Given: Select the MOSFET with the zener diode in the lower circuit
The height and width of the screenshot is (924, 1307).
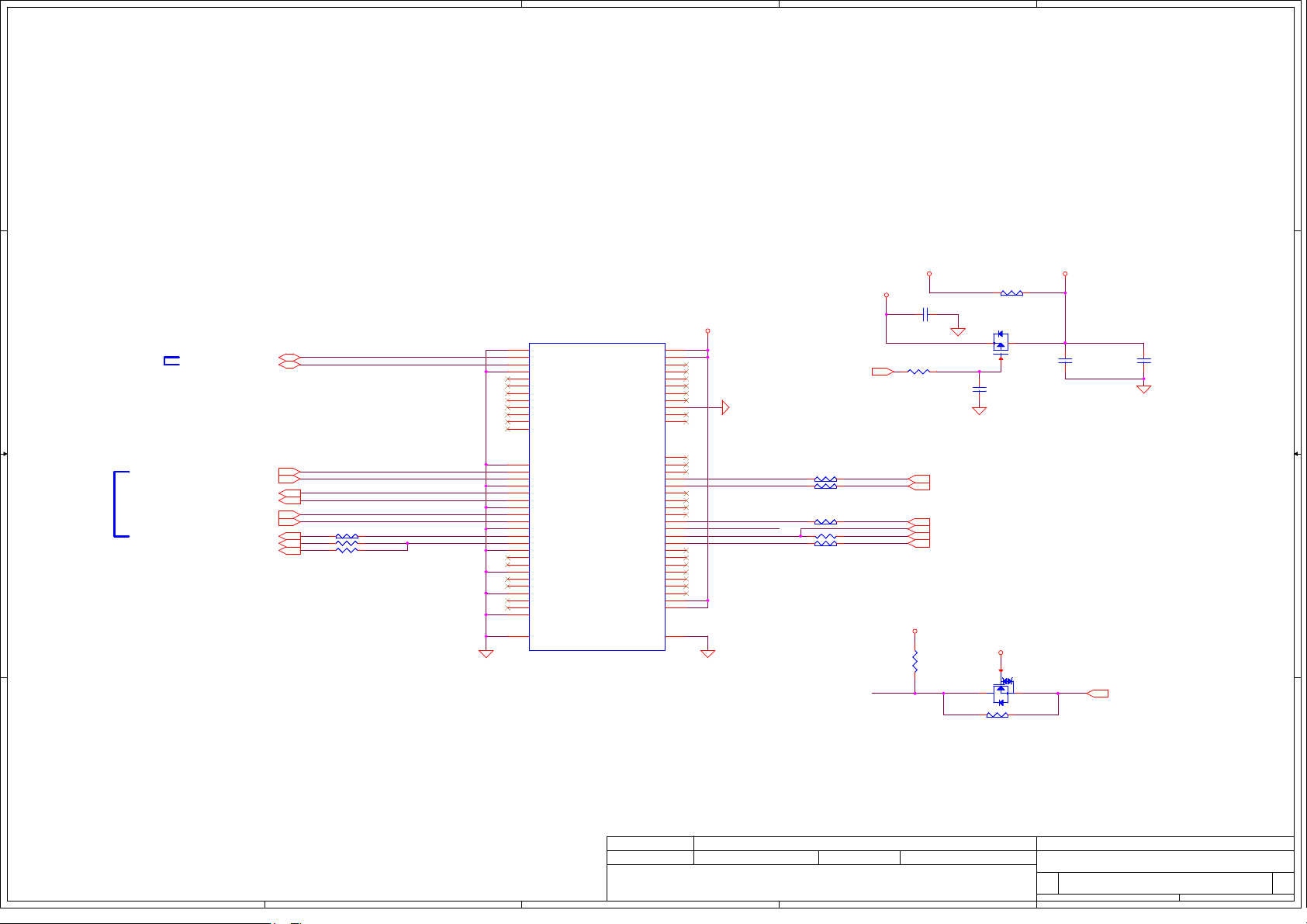Looking at the screenshot, I should (x=1002, y=690).
